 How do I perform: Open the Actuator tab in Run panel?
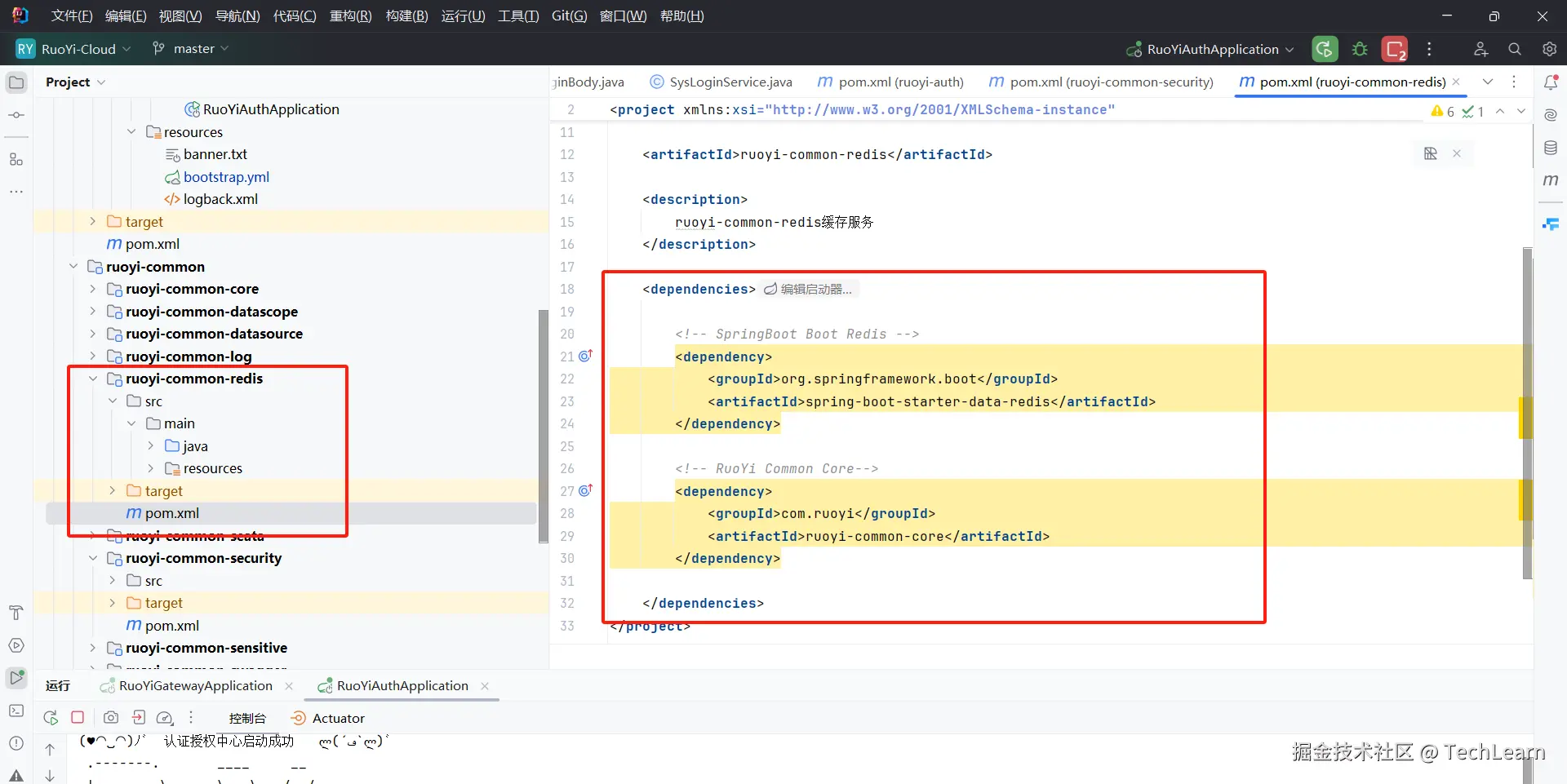(328, 718)
